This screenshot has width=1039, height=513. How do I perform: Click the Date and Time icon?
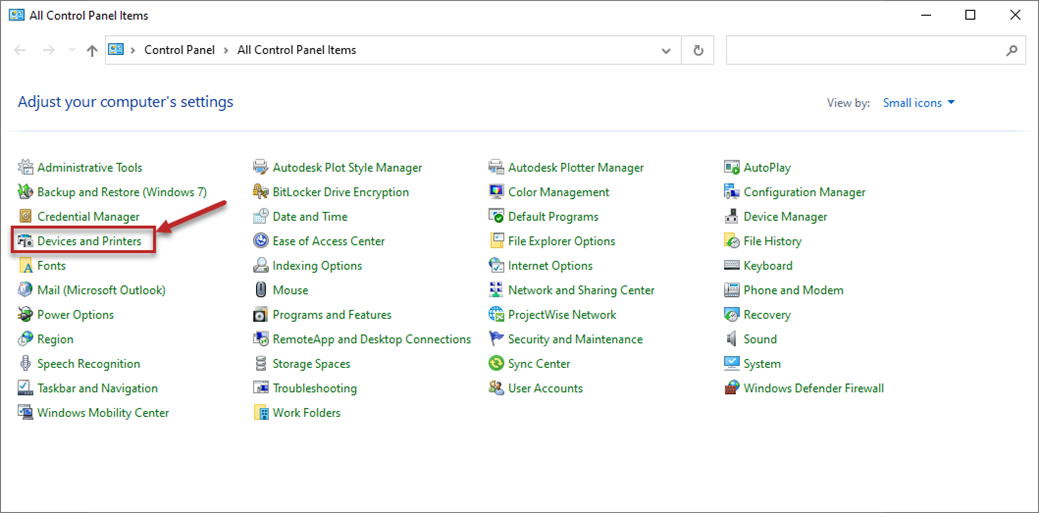coord(260,217)
